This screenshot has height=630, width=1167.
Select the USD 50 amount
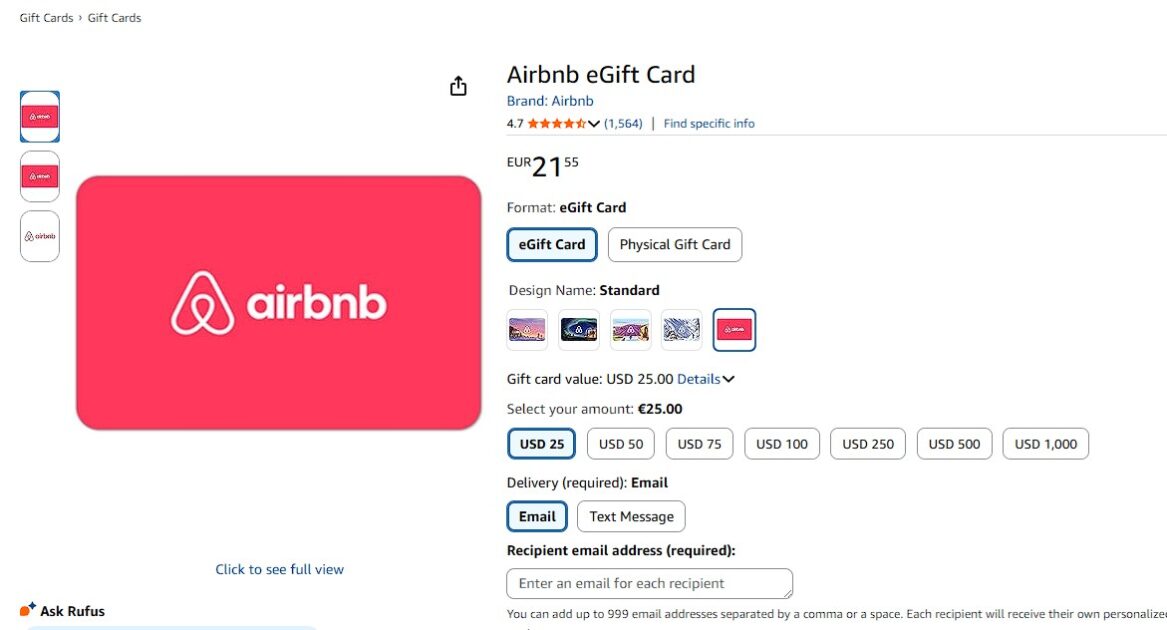[x=621, y=444]
